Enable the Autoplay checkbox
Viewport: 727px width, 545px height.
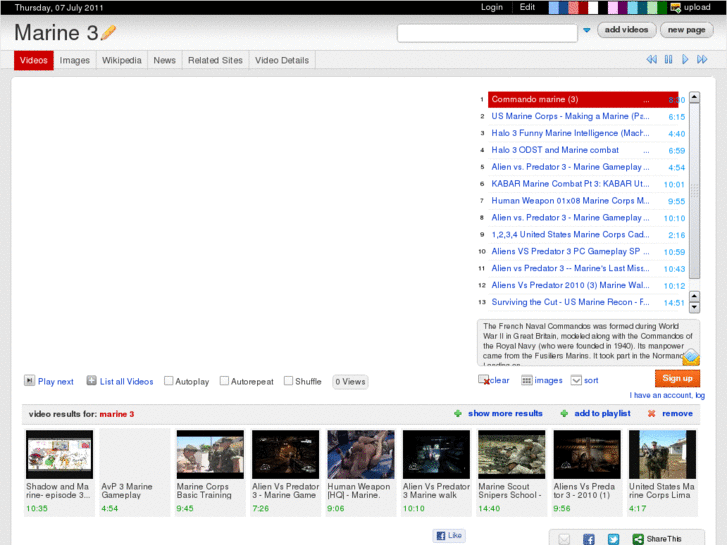click(169, 381)
